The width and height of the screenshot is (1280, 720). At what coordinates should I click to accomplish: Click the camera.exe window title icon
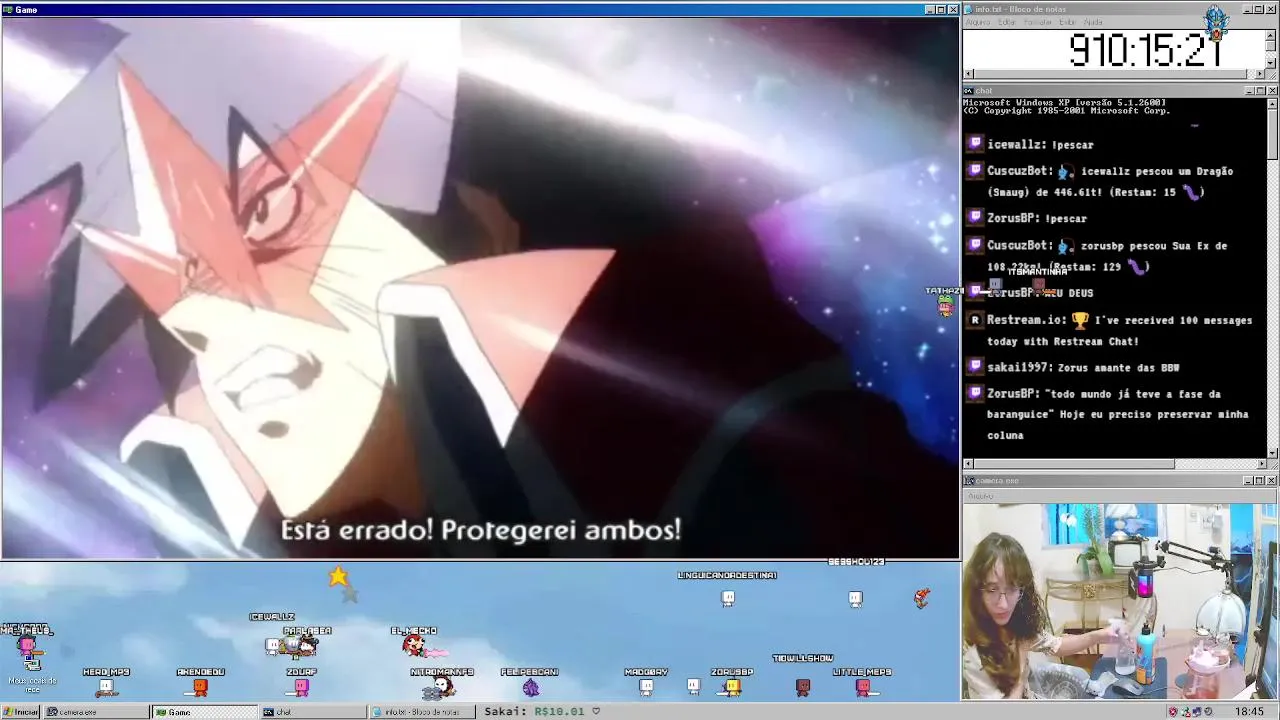pyautogui.click(x=969, y=481)
